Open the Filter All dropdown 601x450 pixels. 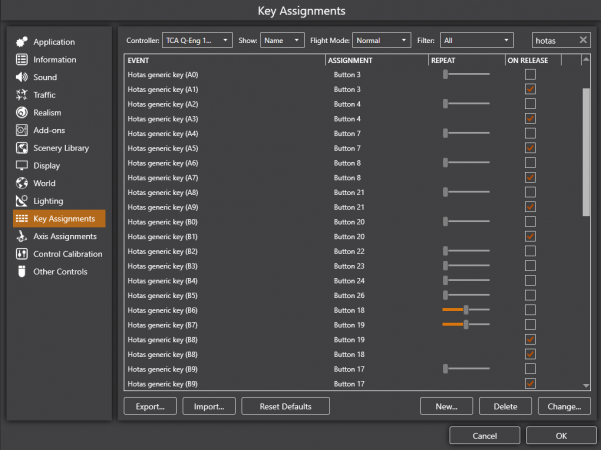(476, 40)
